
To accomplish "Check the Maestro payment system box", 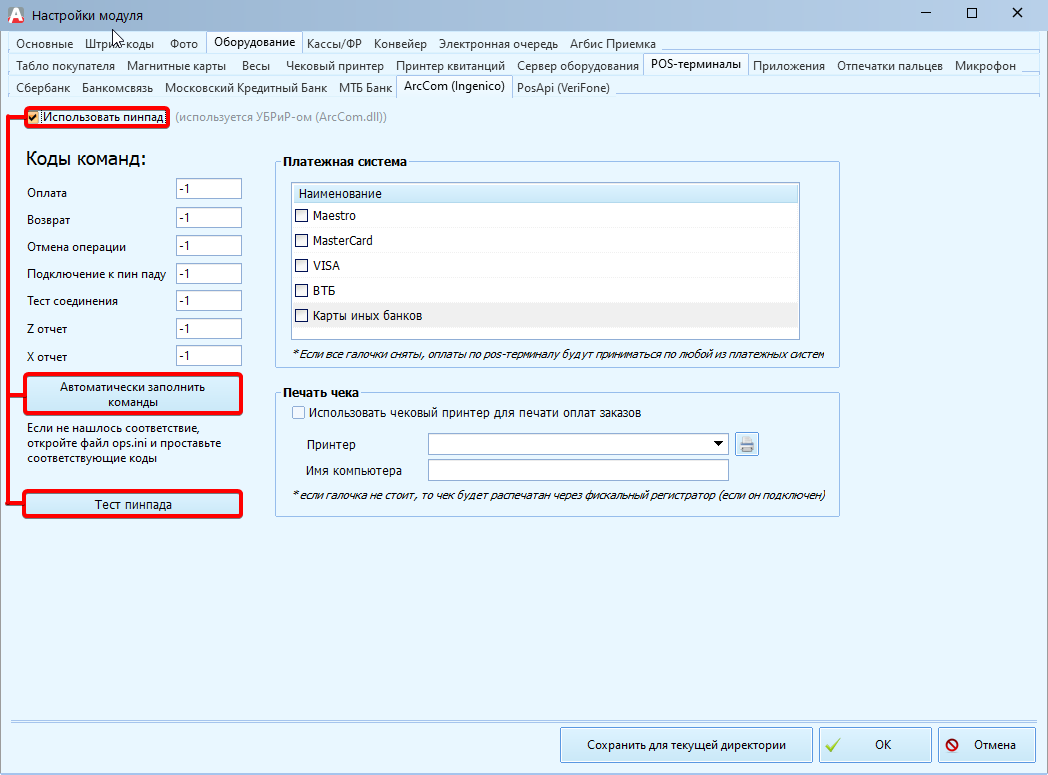I will coord(301,216).
